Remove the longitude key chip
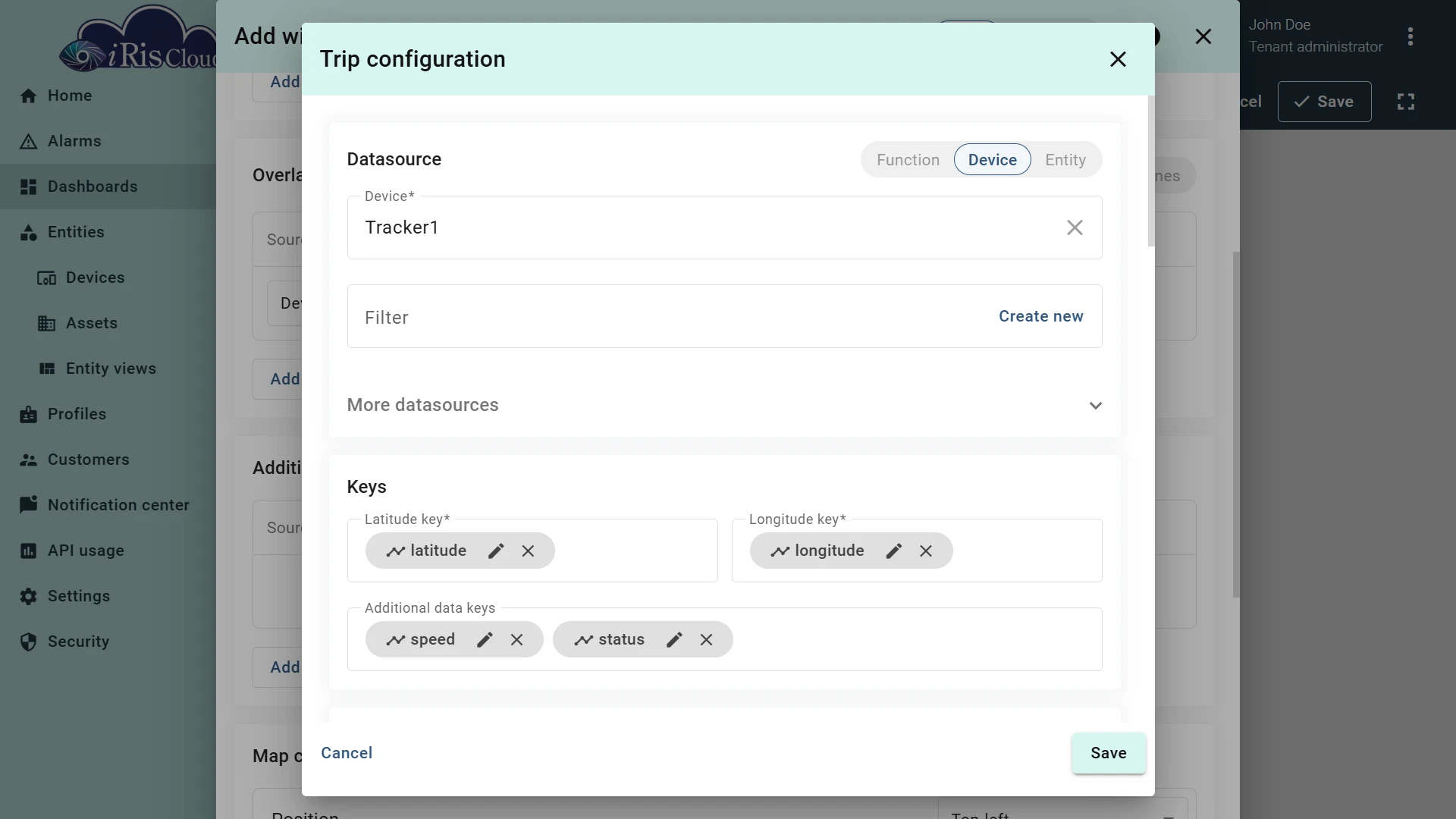The width and height of the screenshot is (1456, 819). pos(926,551)
